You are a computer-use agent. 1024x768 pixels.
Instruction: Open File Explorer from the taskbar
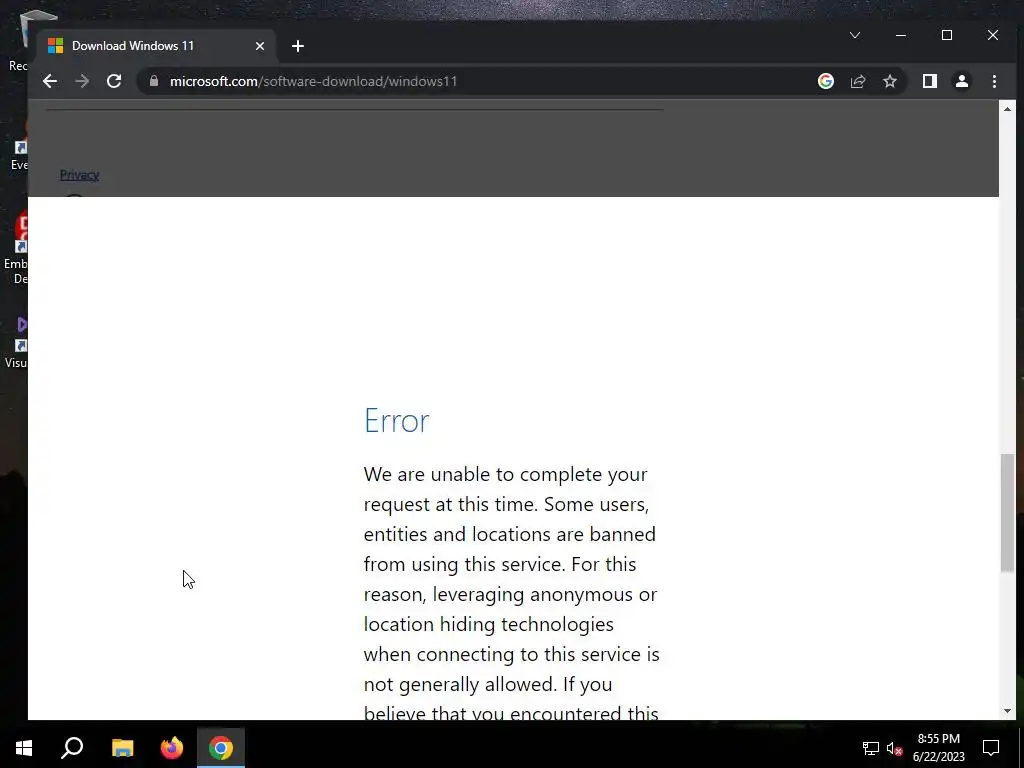tap(122, 748)
